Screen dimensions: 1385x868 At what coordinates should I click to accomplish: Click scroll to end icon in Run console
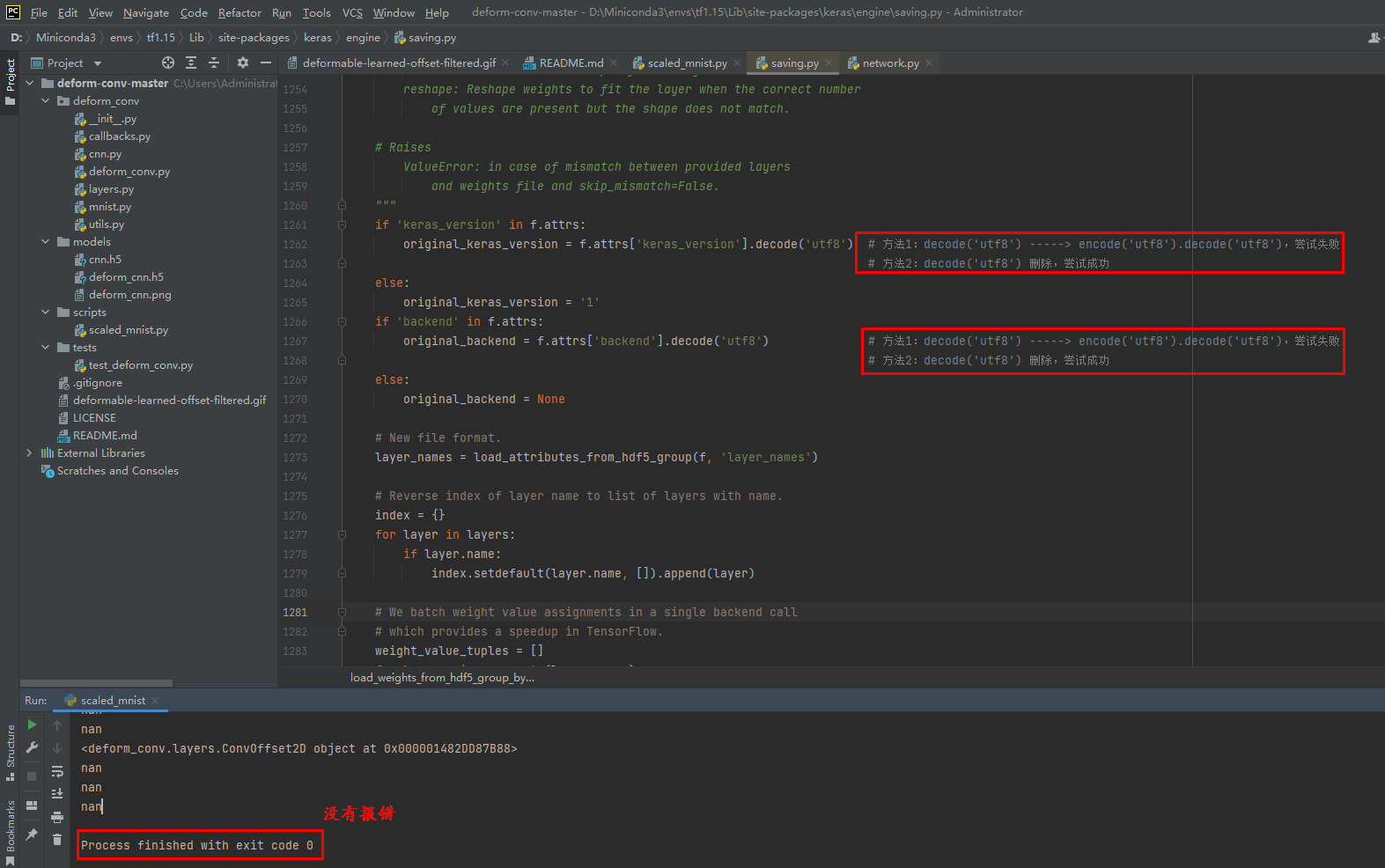57,794
